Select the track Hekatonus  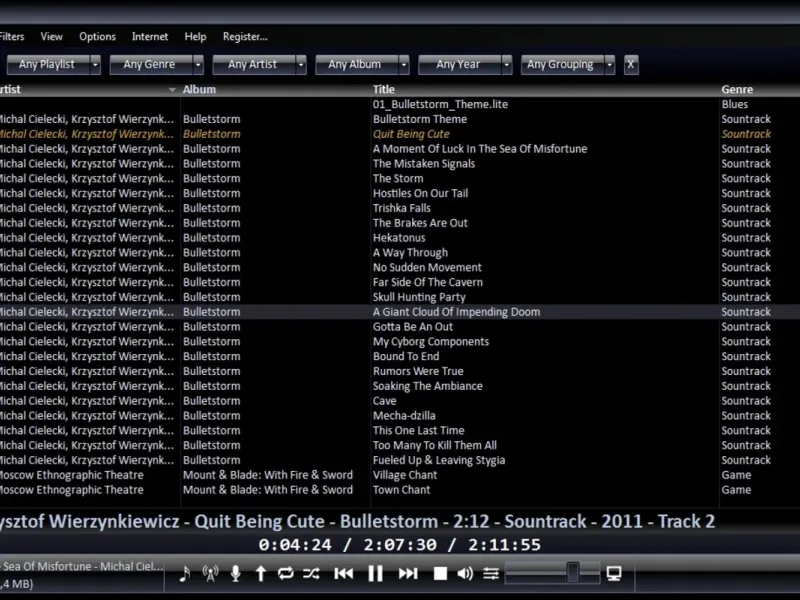(399, 238)
